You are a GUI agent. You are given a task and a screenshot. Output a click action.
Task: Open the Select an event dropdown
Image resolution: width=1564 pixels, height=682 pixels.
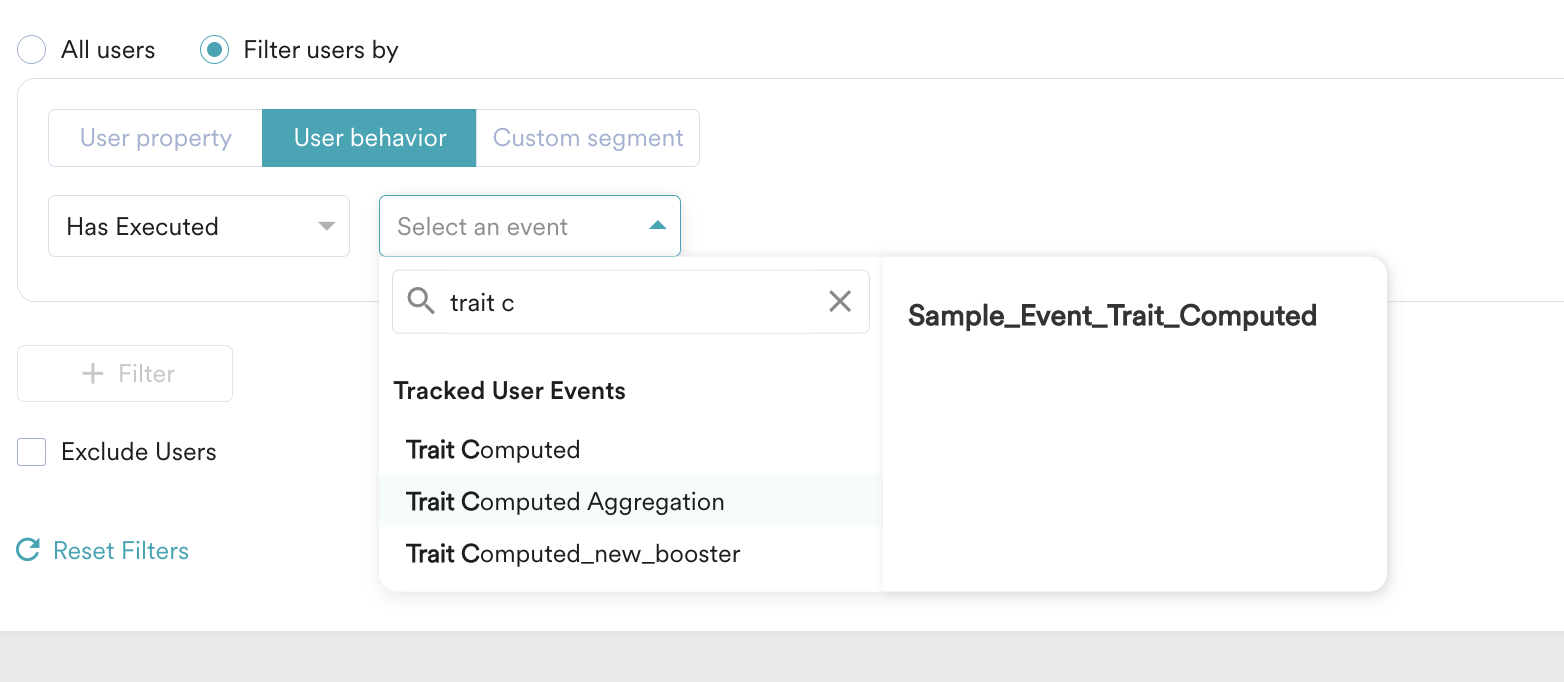click(530, 226)
